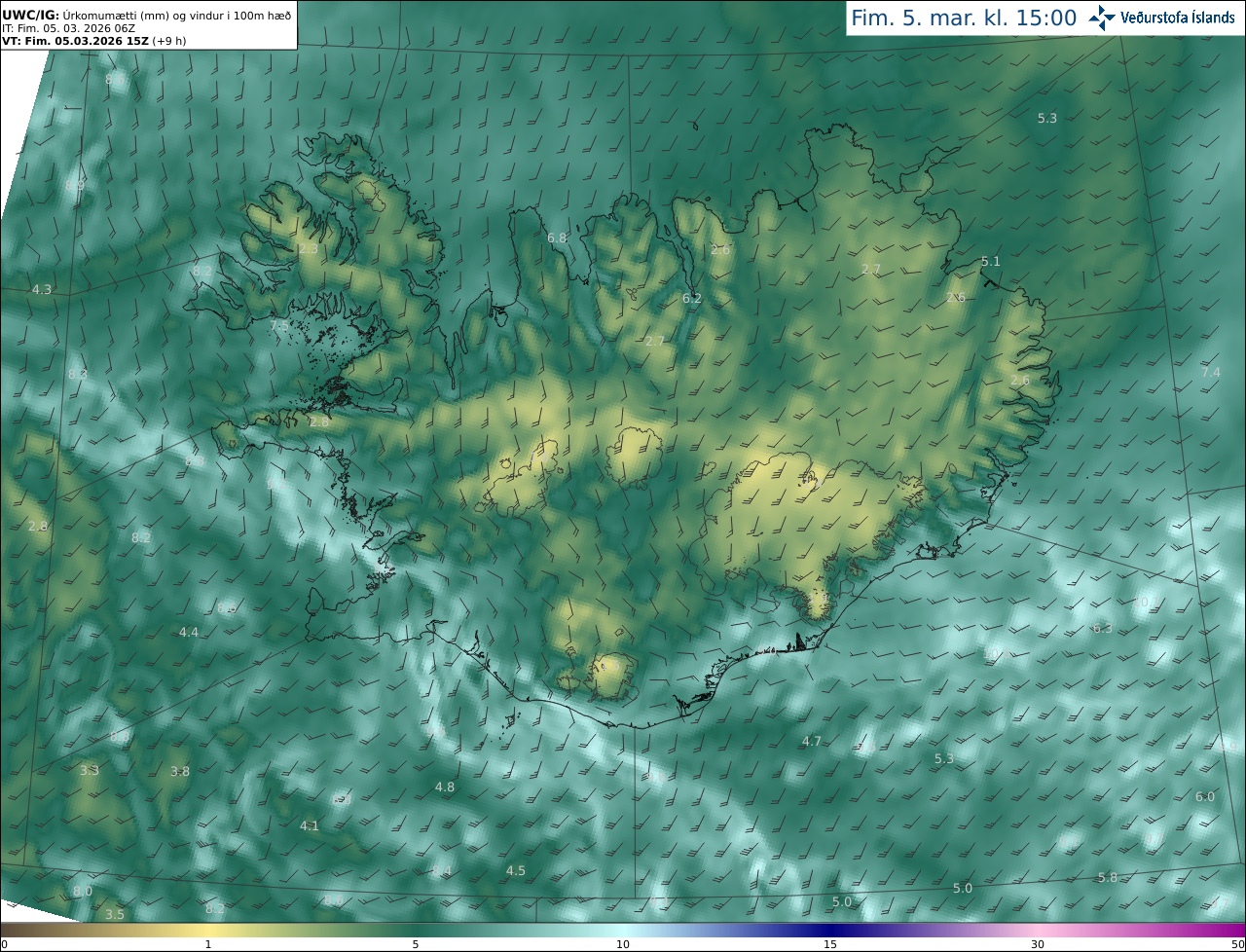Click the '1' tick on the color scale
This screenshot has height=952, width=1246.
click(x=208, y=944)
